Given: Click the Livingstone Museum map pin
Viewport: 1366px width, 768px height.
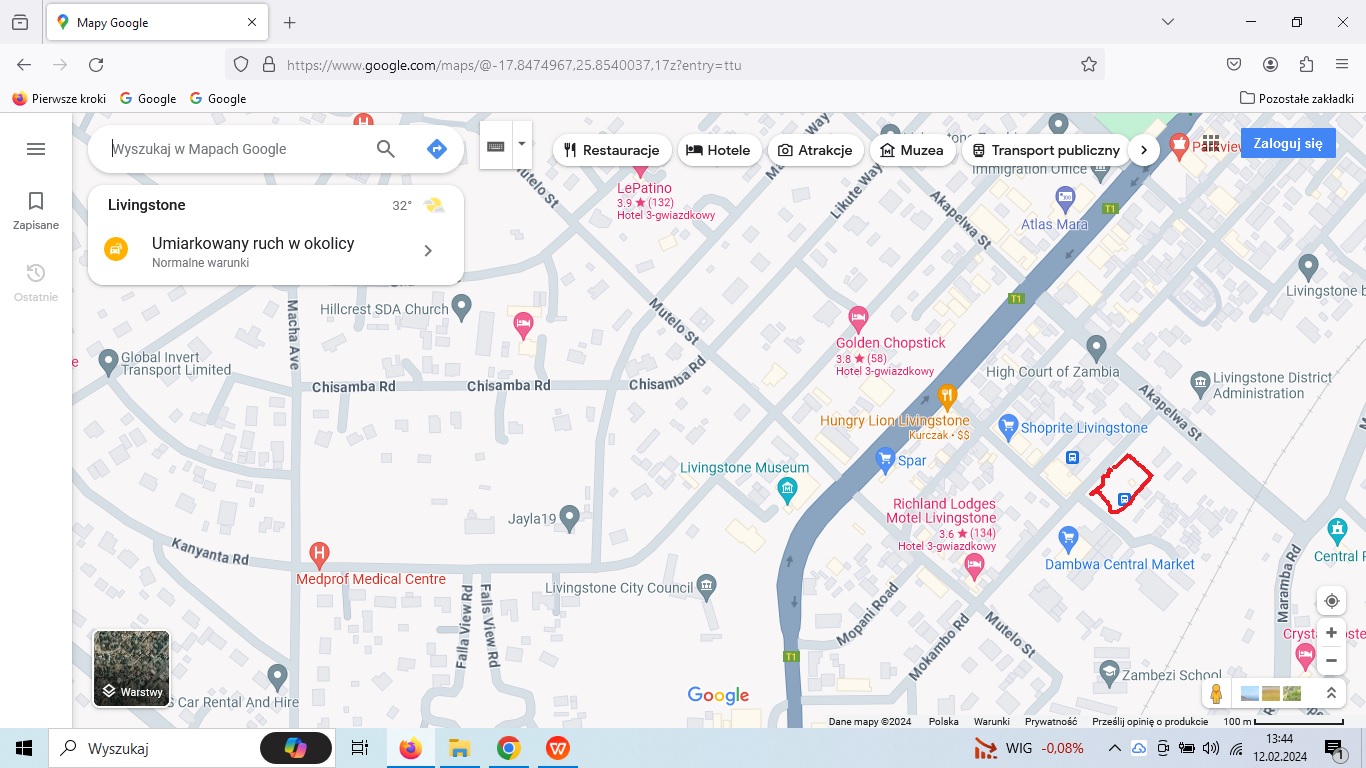Looking at the screenshot, I should pyautogui.click(x=787, y=490).
